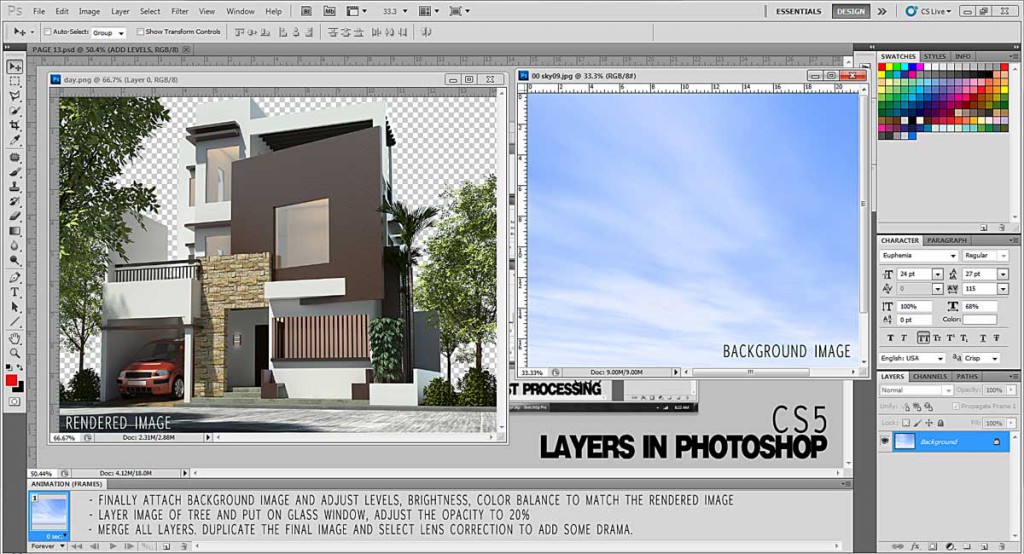Select the Background layer thumbnail
Image resolution: width=1024 pixels, height=554 pixels.
pos(904,442)
